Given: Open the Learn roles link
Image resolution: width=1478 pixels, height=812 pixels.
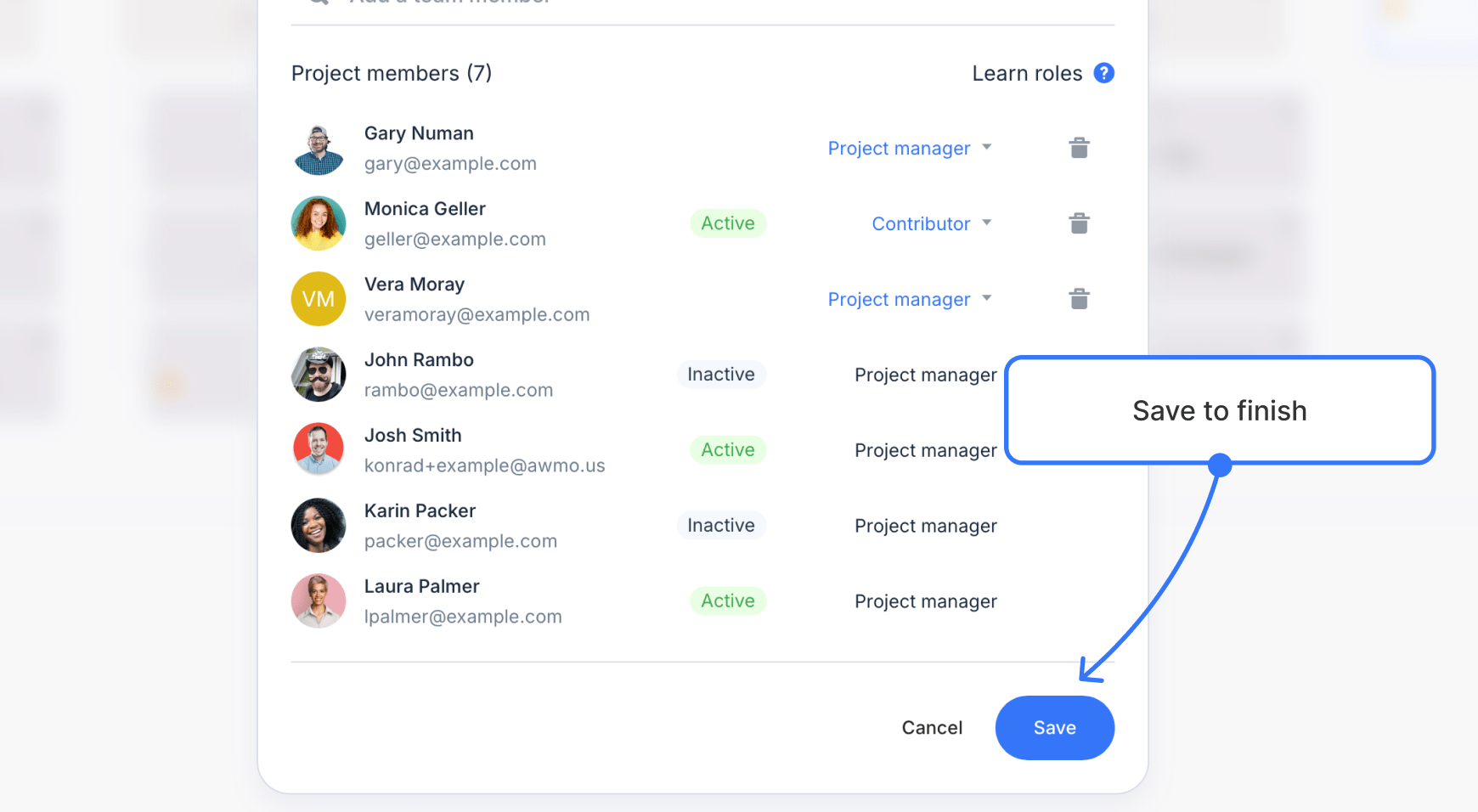Looking at the screenshot, I should point(1027,73).
